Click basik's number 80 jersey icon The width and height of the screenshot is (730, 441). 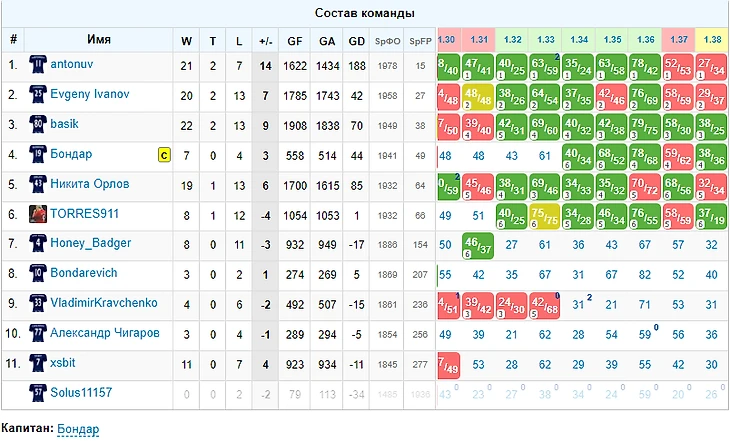coord(38,124)
